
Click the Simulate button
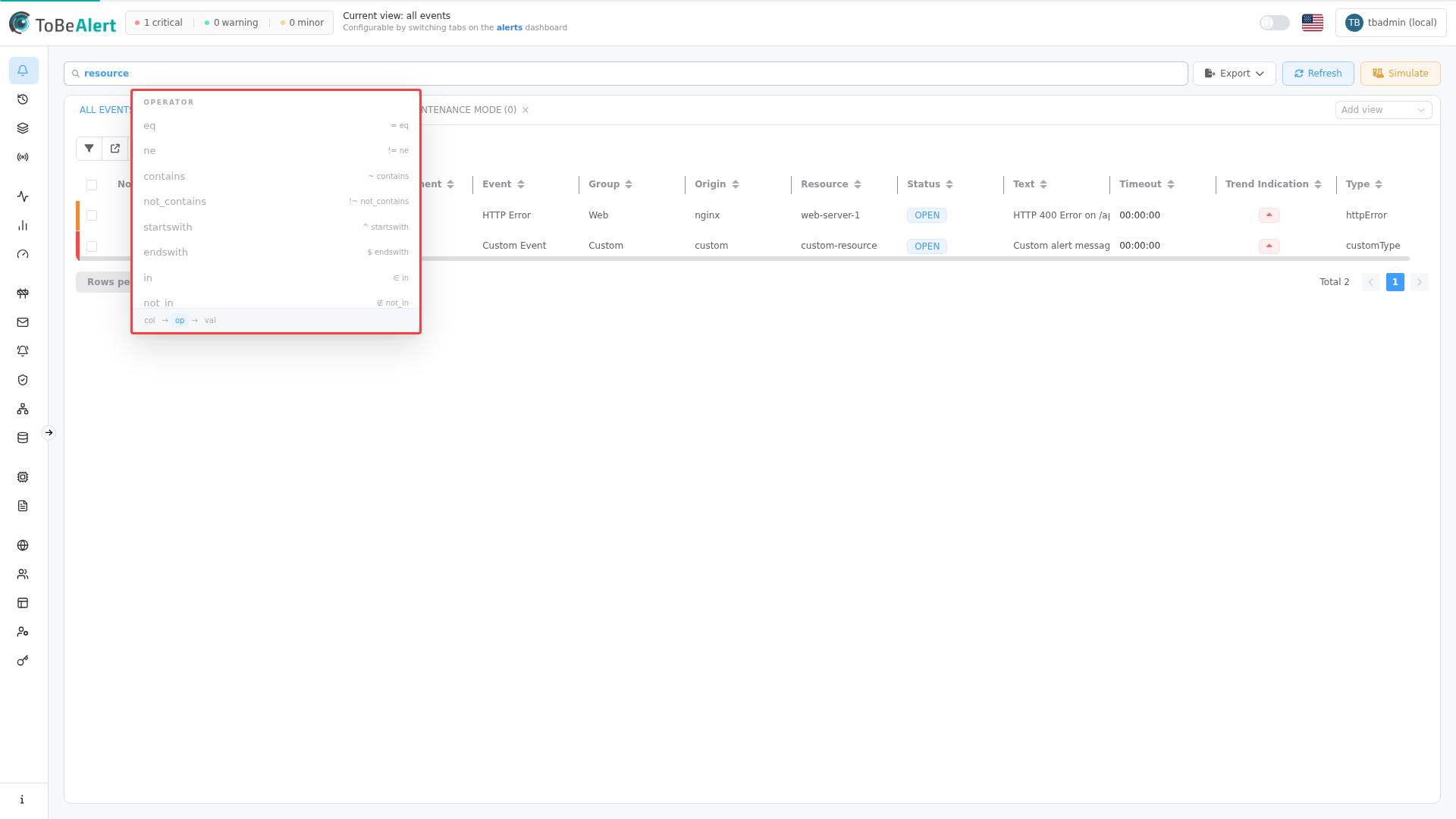[1400, 74]
